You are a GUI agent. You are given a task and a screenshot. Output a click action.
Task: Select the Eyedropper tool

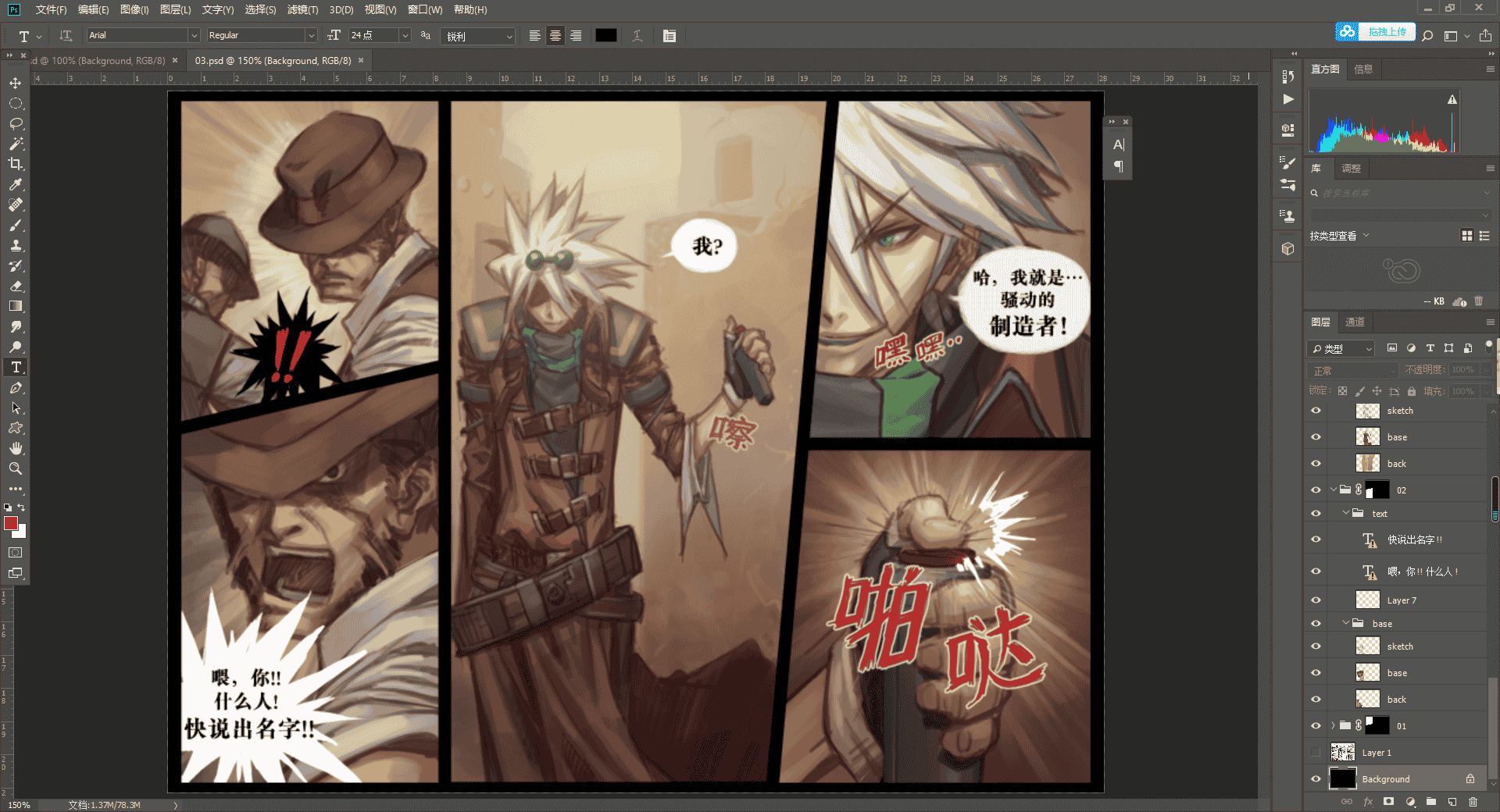[16, 184]
